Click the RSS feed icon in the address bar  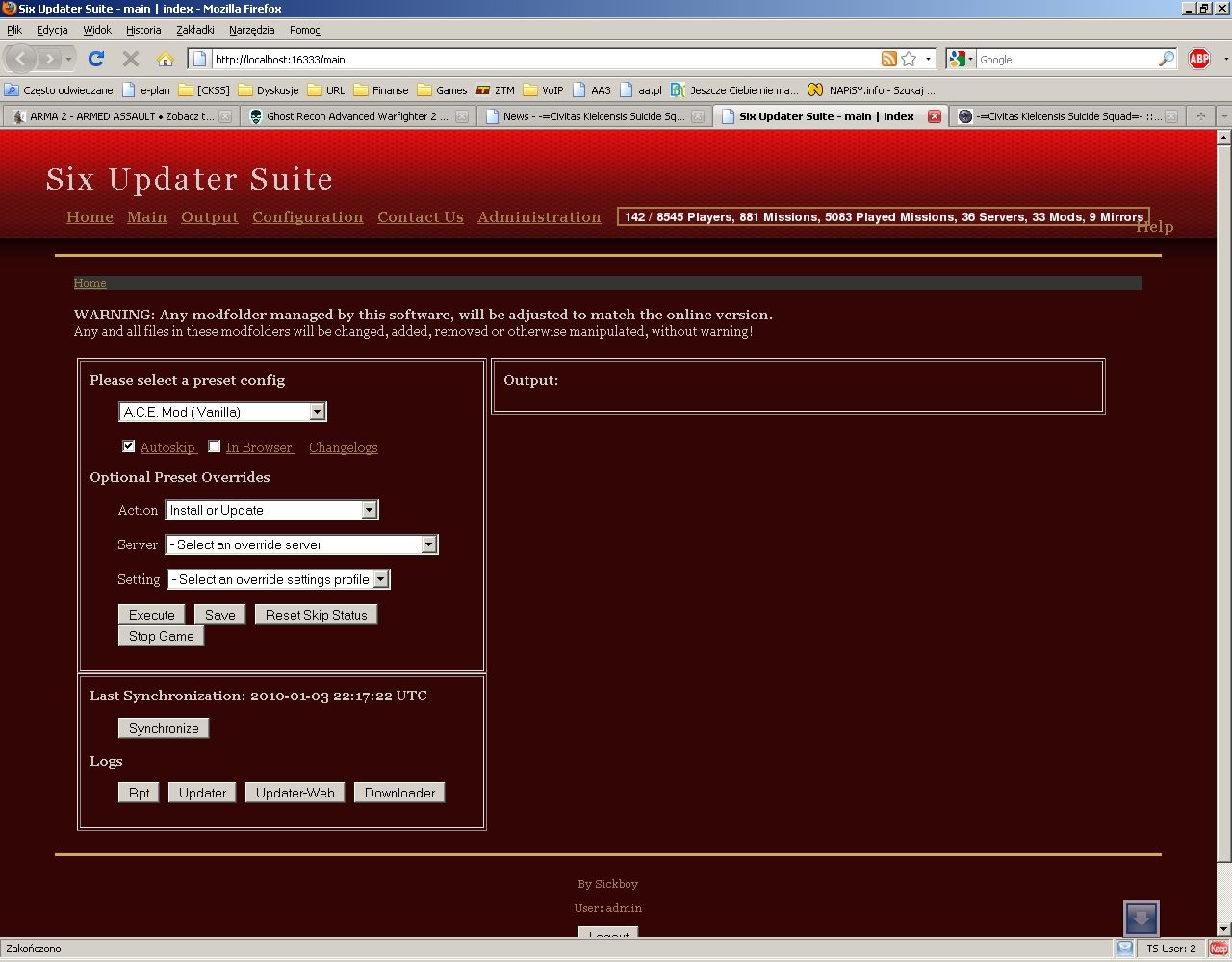tap(889, 59)
